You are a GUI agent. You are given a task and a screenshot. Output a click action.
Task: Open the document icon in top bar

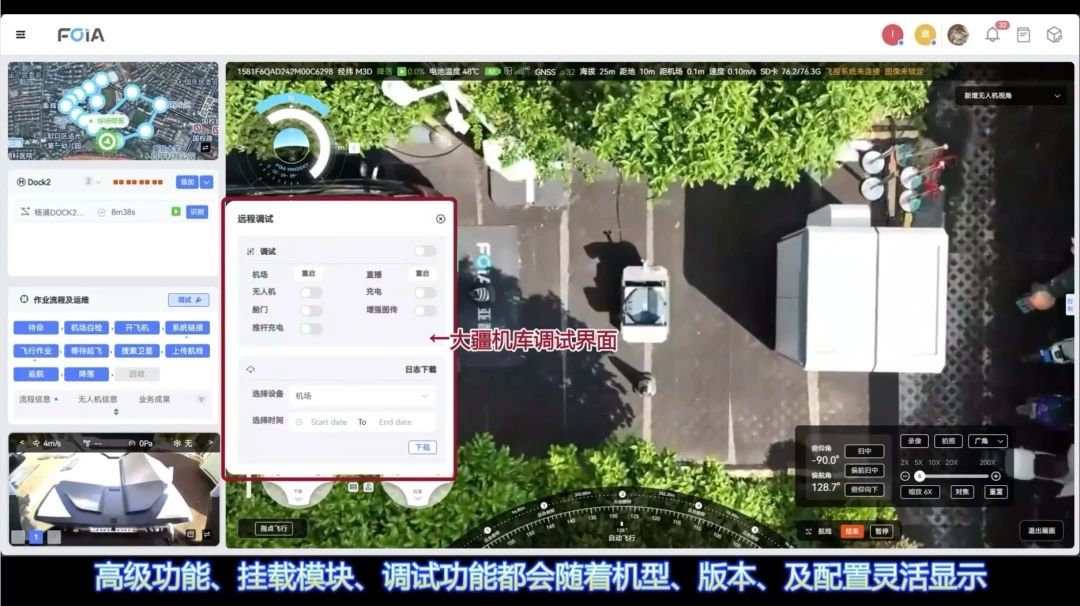(1023, 35)
